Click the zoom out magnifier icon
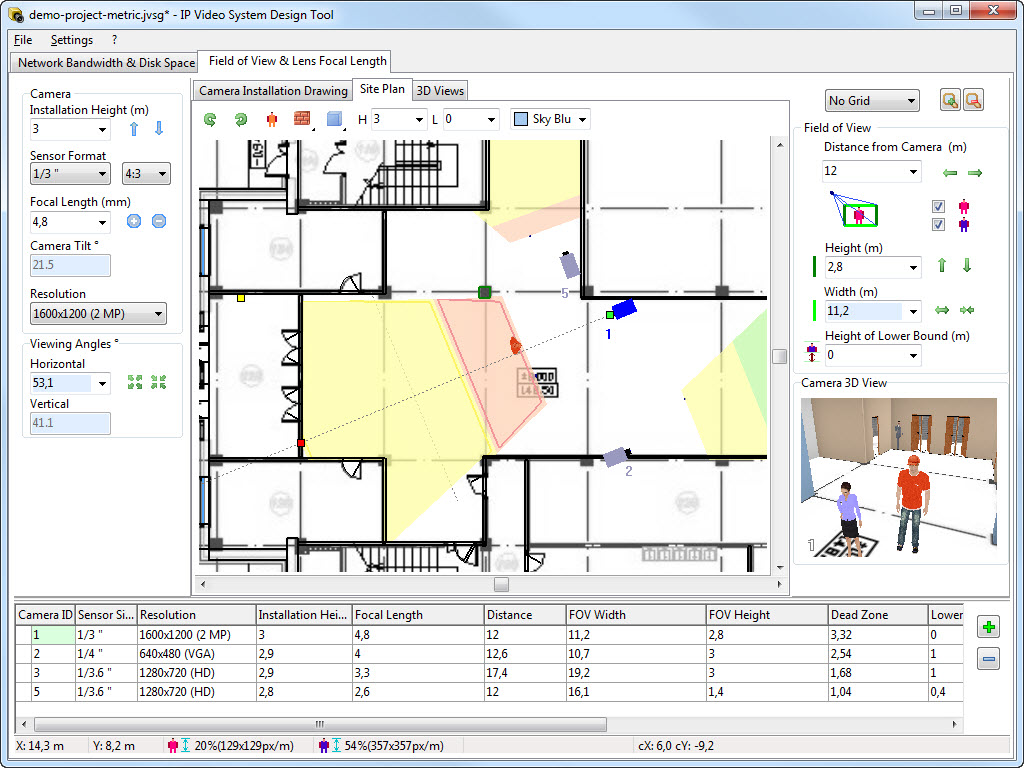 coord(972,100)
